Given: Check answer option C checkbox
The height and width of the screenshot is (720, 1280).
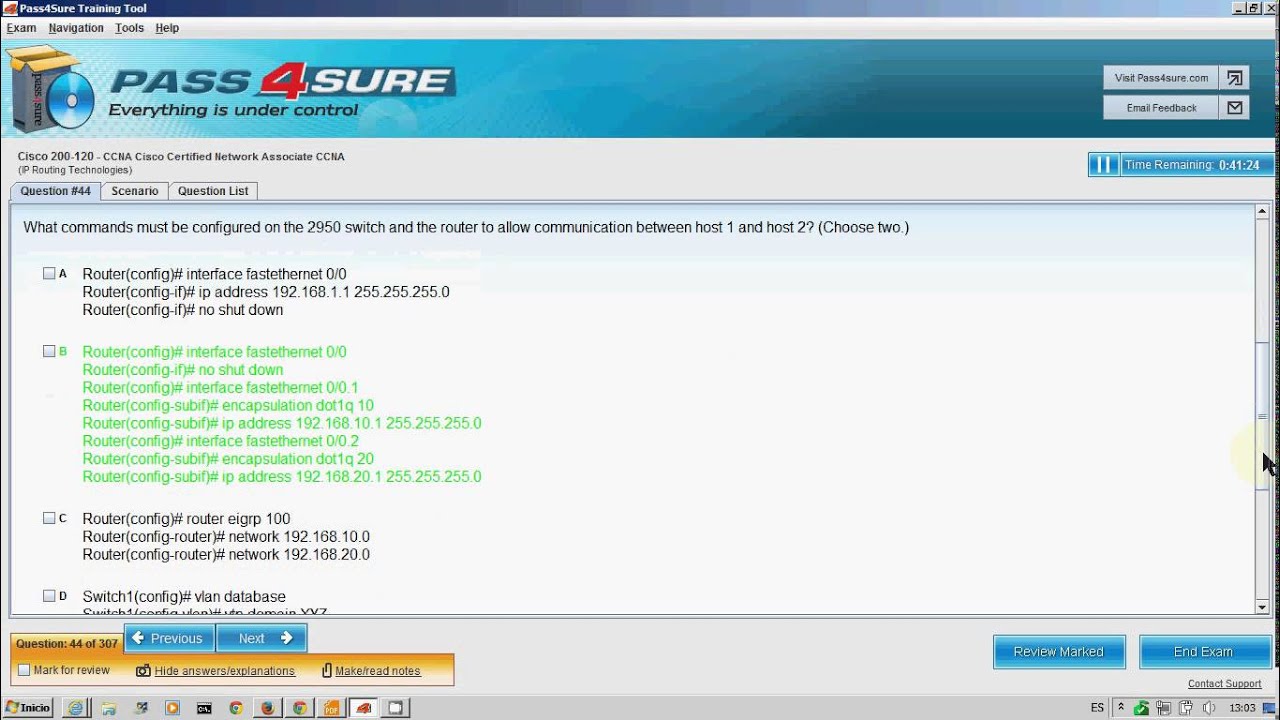Looking at the screenshot, I should pos(49,518).
